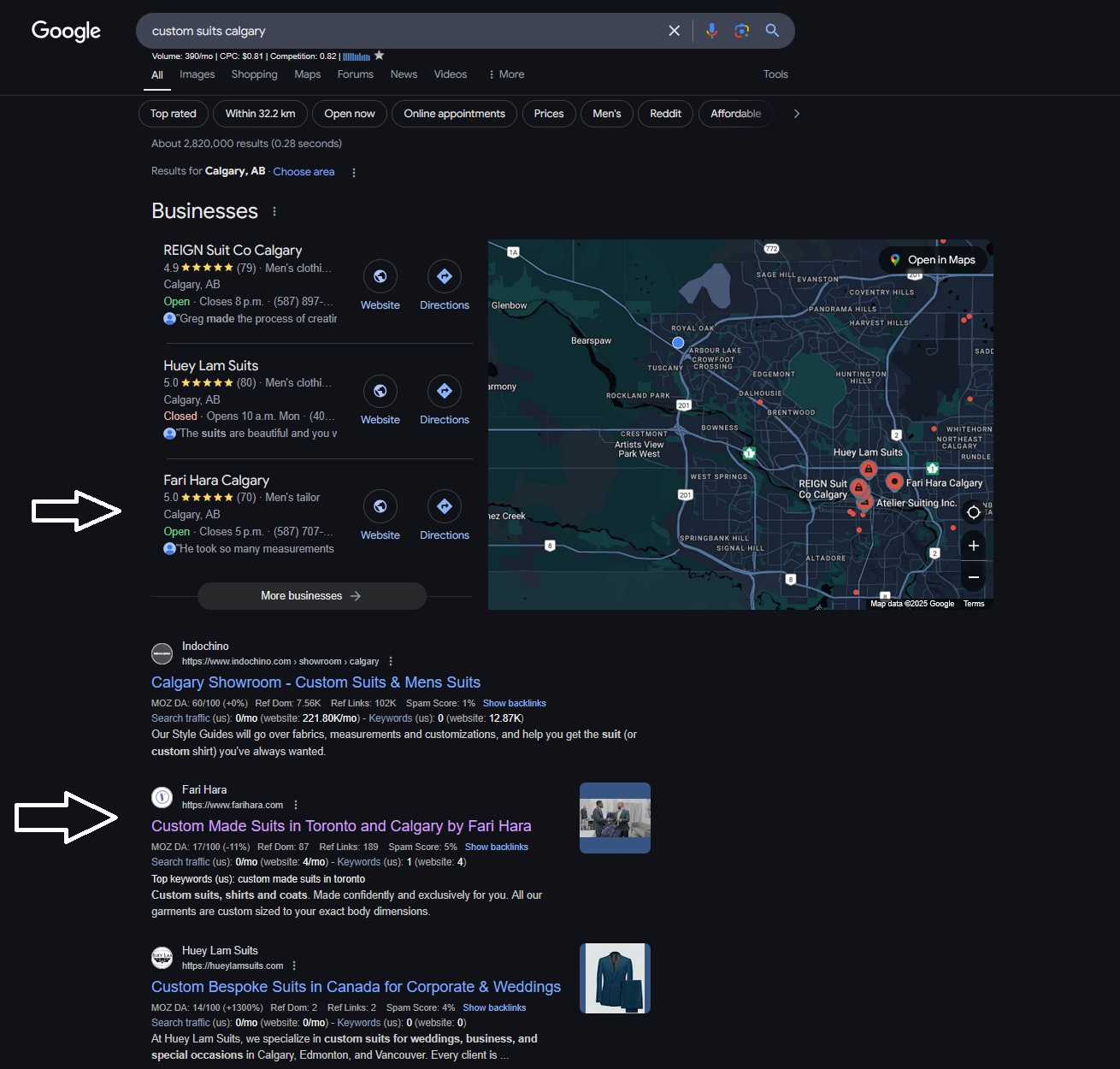Click the Google logo
This screenshot has width=1120, height=1069.
(x=66, y=31)
